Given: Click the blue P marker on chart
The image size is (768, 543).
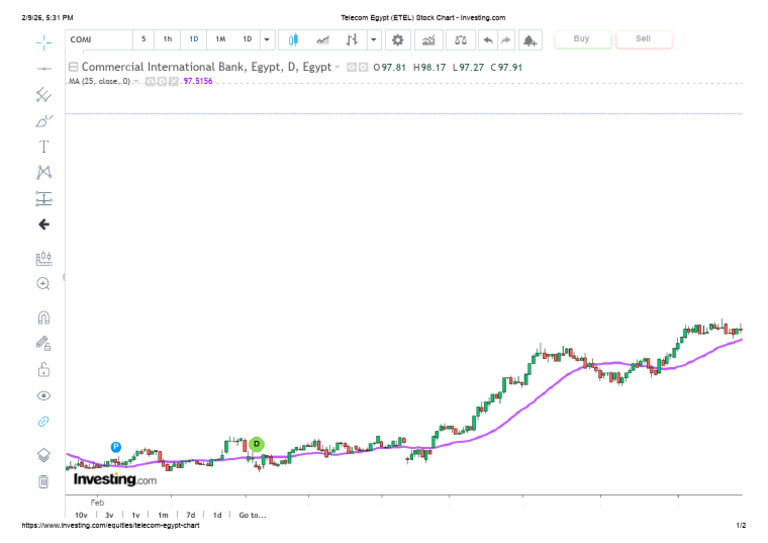Looking at the screenshot, I should click(116, 447).
